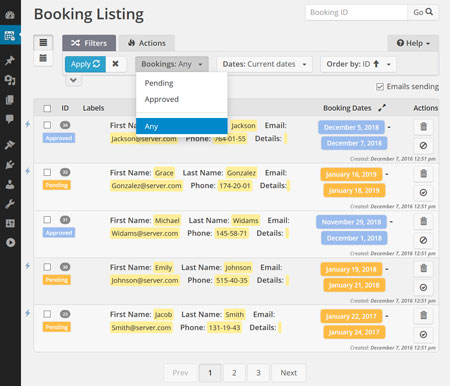Open the Dates: Current dates dropdown

[265, 64]
